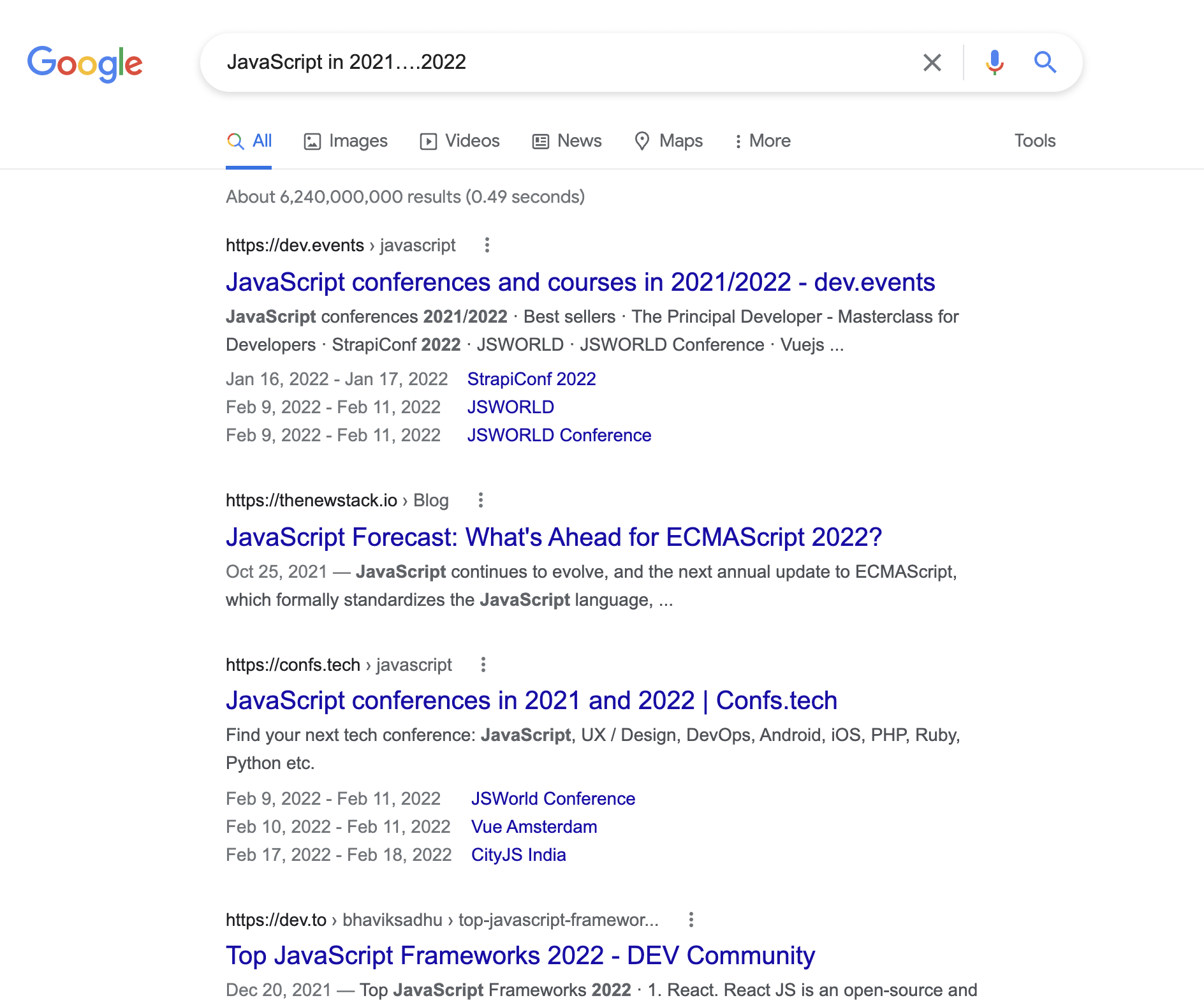Screen dimensions: 1204x1005
Task: Open JavaScript Forecast ECMAScript 2022 article
Action: 554,538
